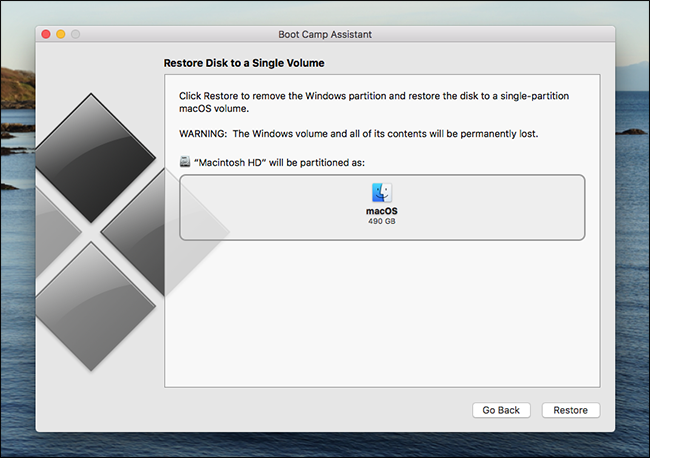Click the Go Back button
The height and width of the screenshot is (460, 681).
click(501, 410)
